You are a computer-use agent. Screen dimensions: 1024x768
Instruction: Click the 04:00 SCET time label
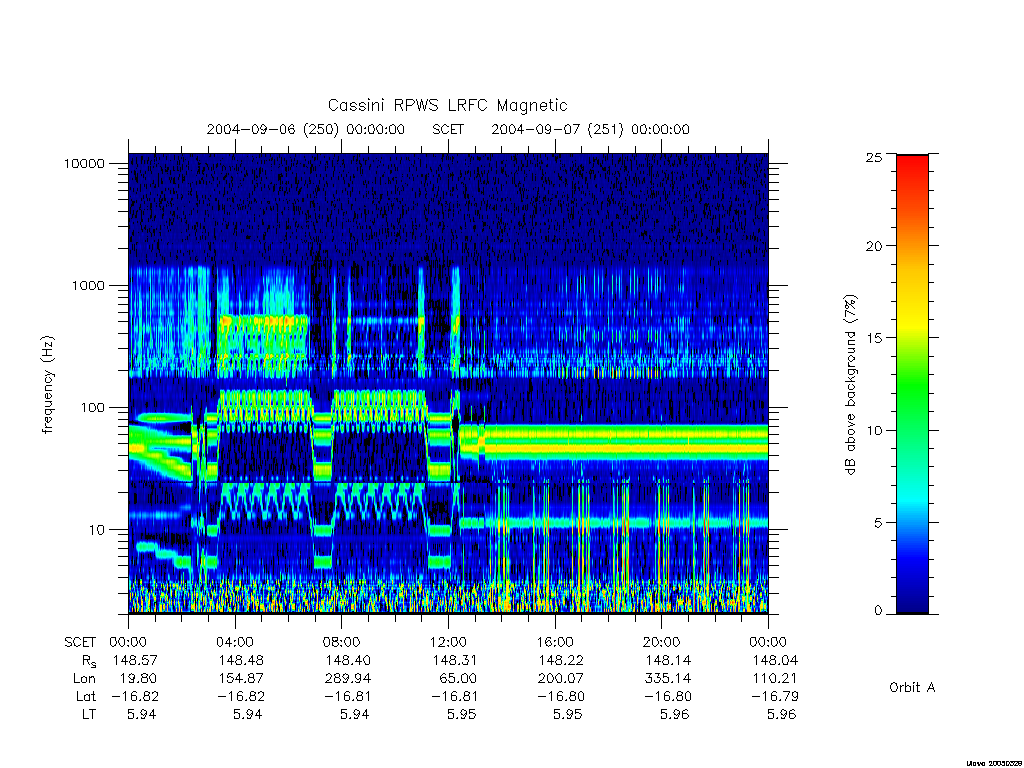point(235,642)
